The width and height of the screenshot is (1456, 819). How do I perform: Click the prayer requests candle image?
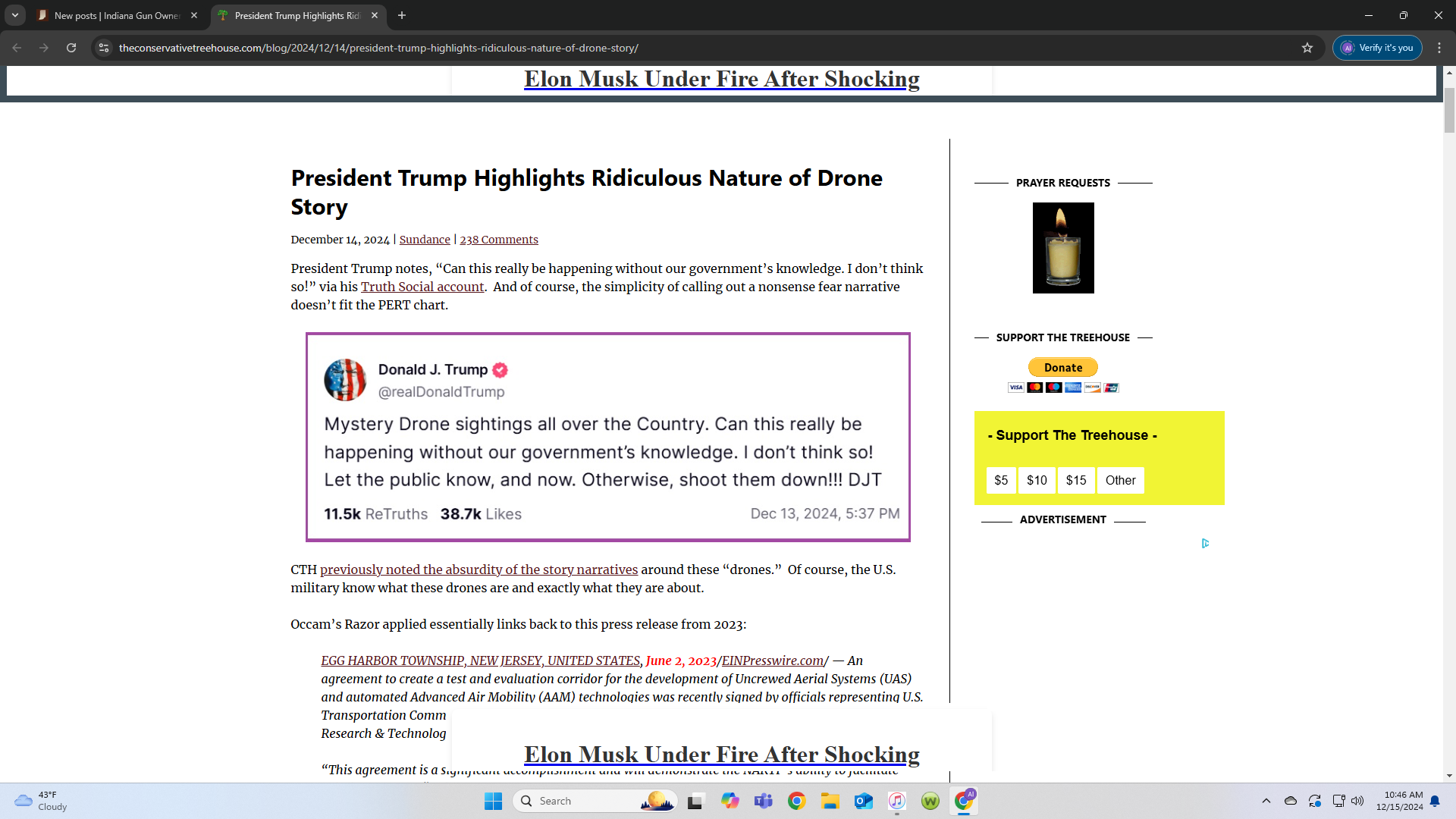(1063, 248)
